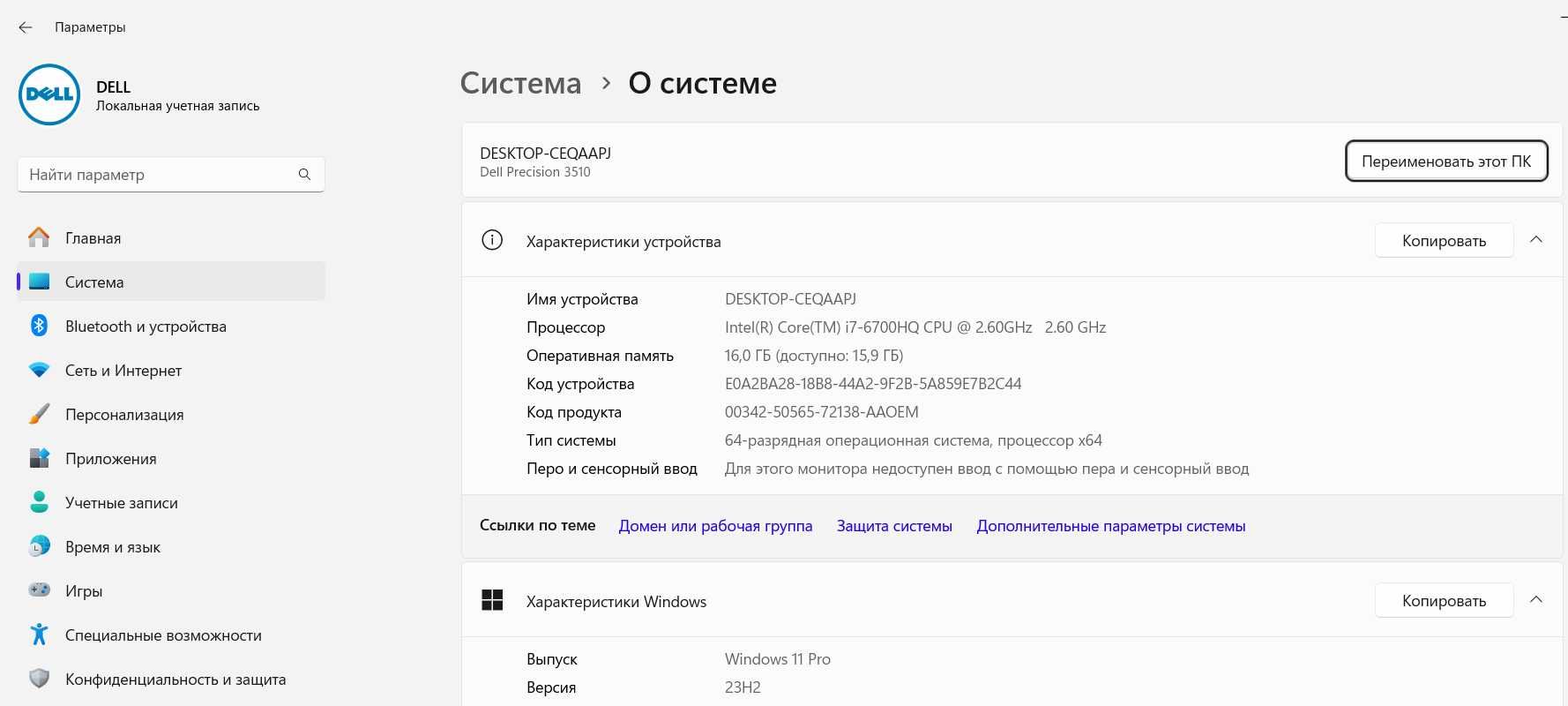This screenshot has width=1568, height=706.
Task: Click the Dell Precision 3510 model text
Action: click(x=535, y=172)
